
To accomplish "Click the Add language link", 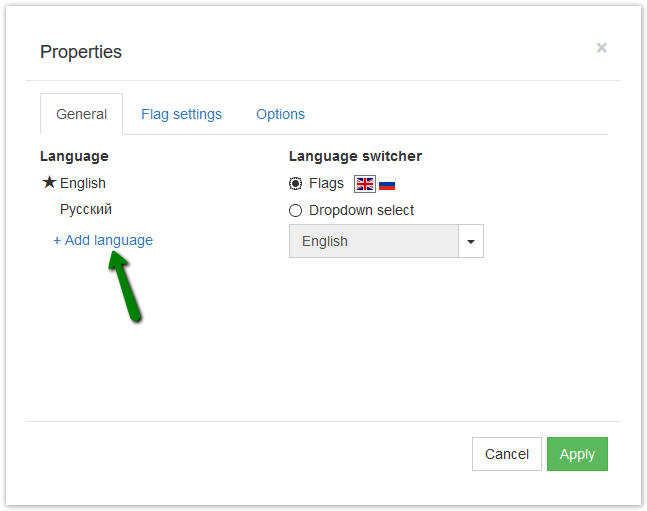I will [103, 240].
